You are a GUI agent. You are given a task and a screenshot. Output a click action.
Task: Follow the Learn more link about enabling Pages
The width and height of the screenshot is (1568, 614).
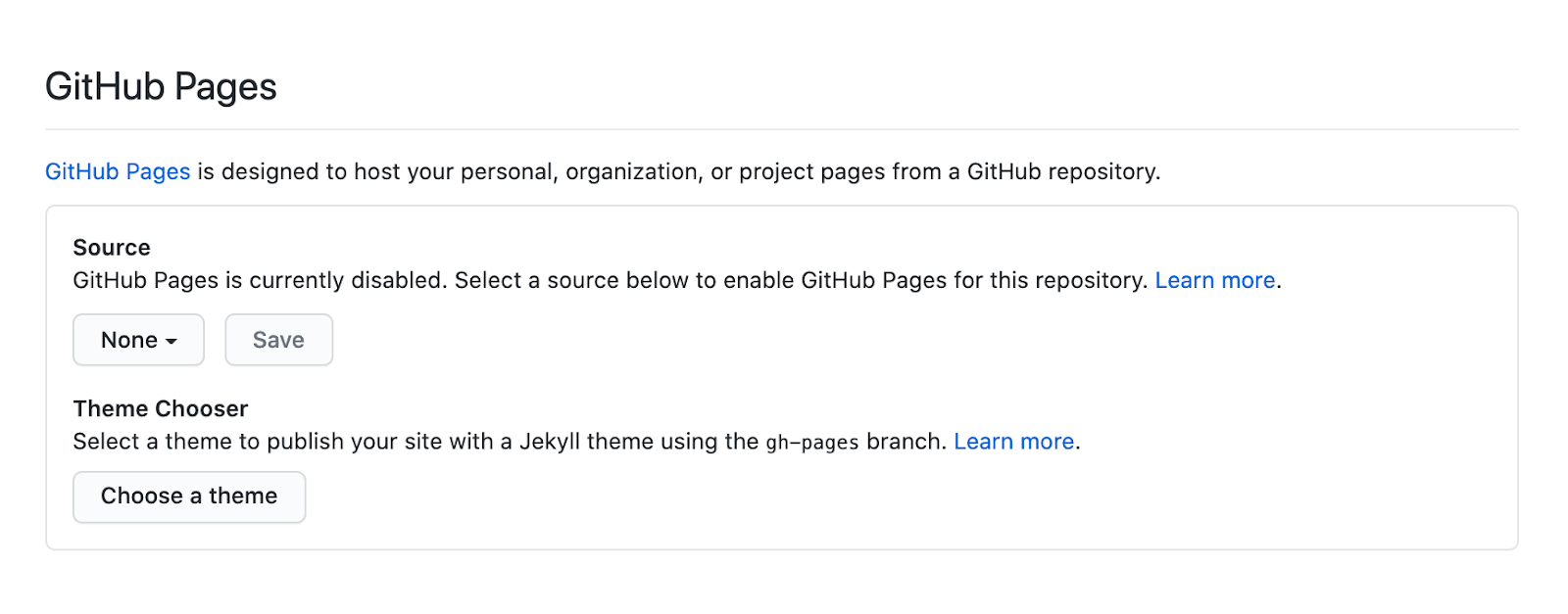(1215, 280)
